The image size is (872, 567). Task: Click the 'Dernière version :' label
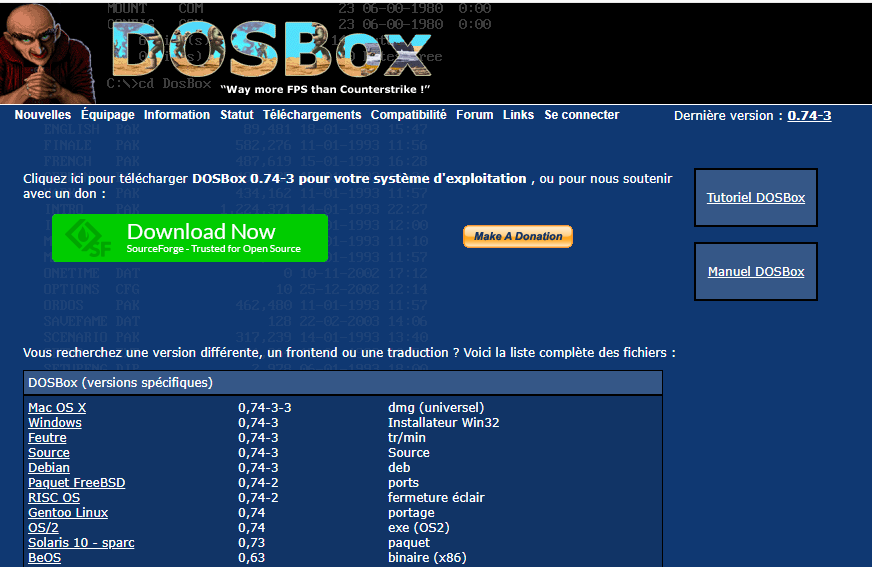[729, 116]
